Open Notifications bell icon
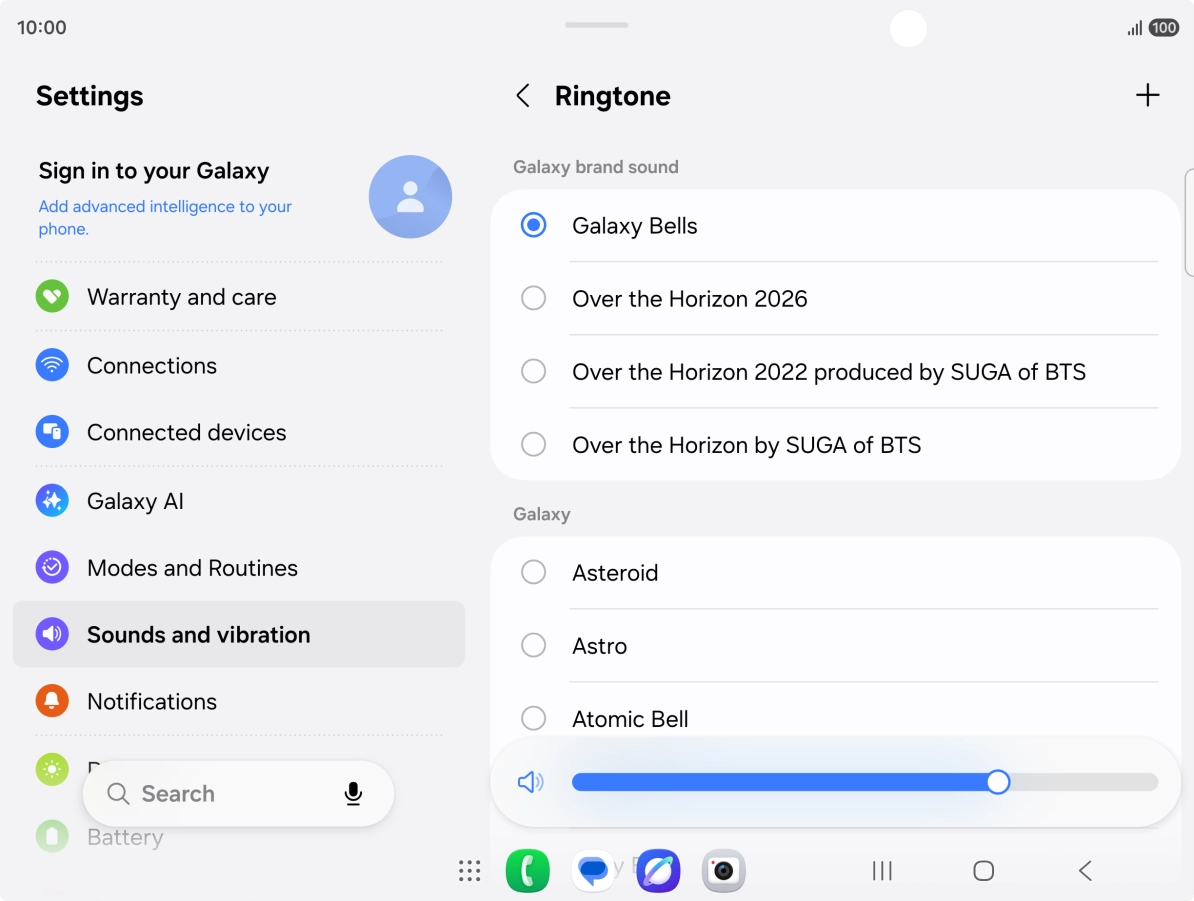1194x901 pixels. (52, 701)
